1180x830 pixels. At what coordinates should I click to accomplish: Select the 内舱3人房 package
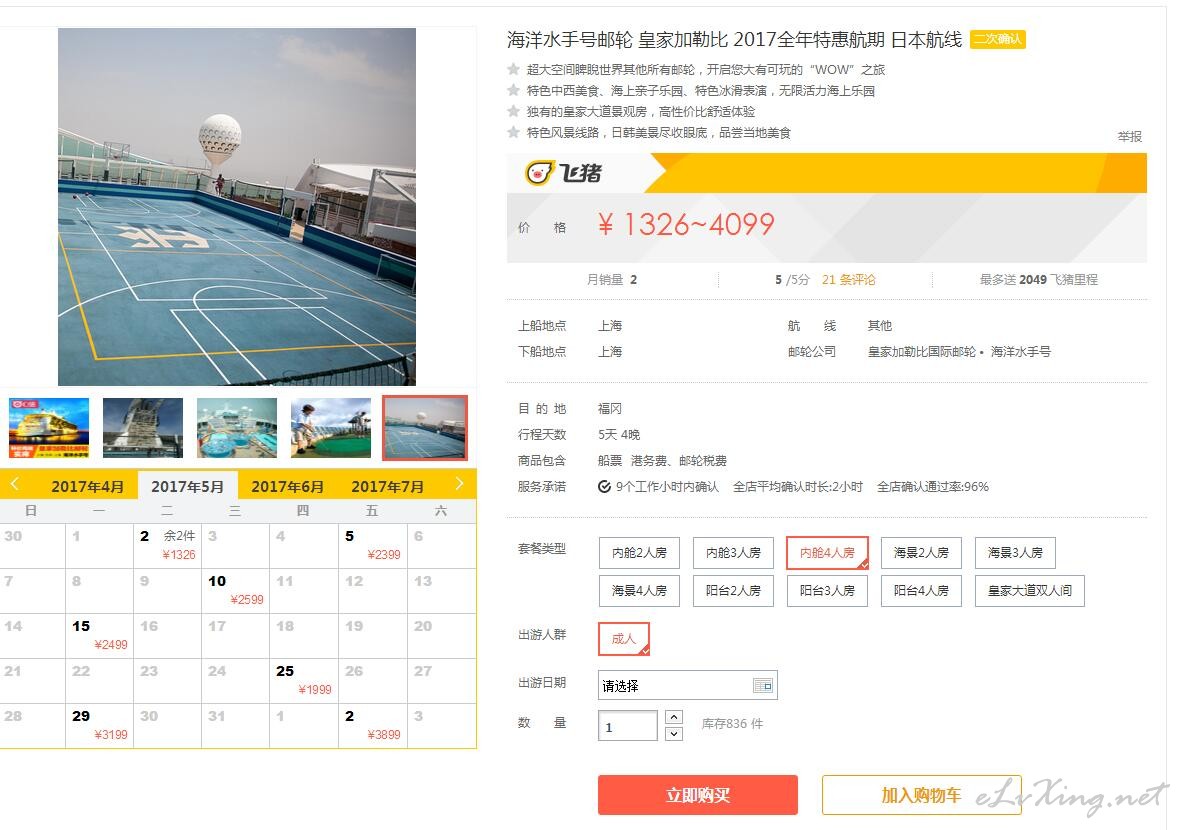733,553
